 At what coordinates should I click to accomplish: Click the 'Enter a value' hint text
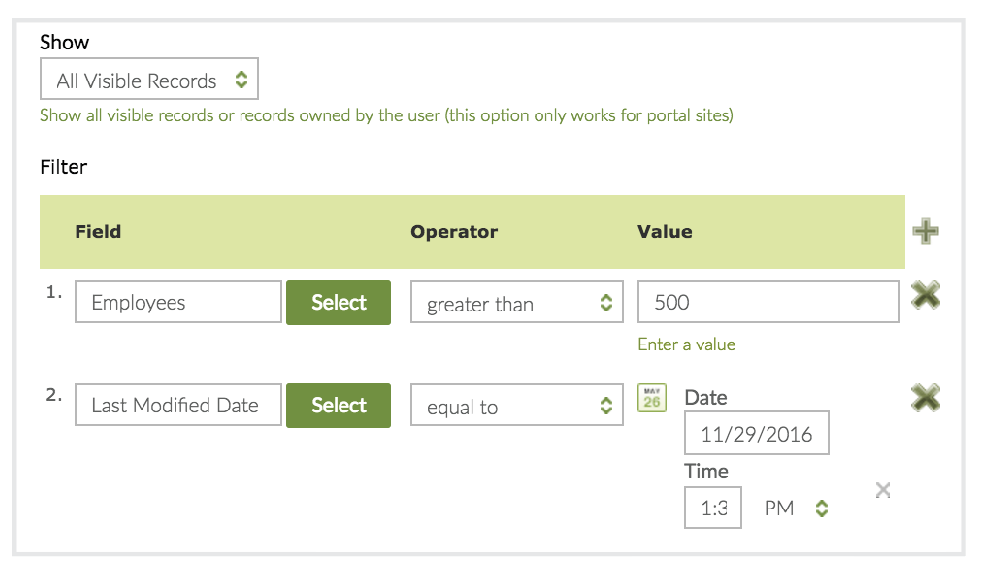[x=686, y=344]
